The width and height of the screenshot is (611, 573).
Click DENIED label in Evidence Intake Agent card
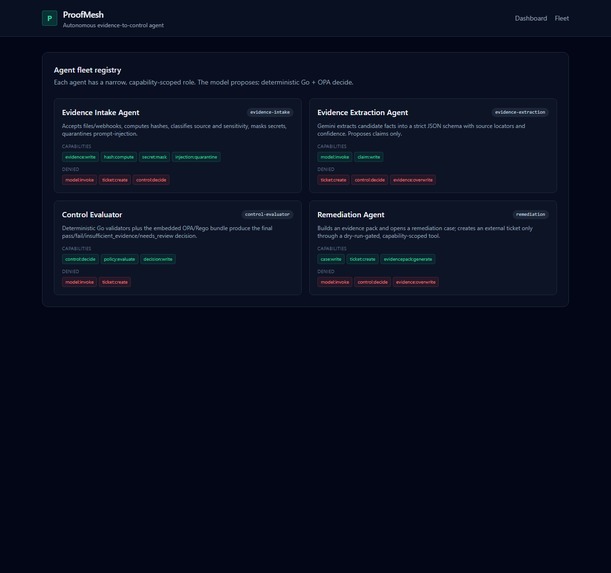tap(71, 170)
